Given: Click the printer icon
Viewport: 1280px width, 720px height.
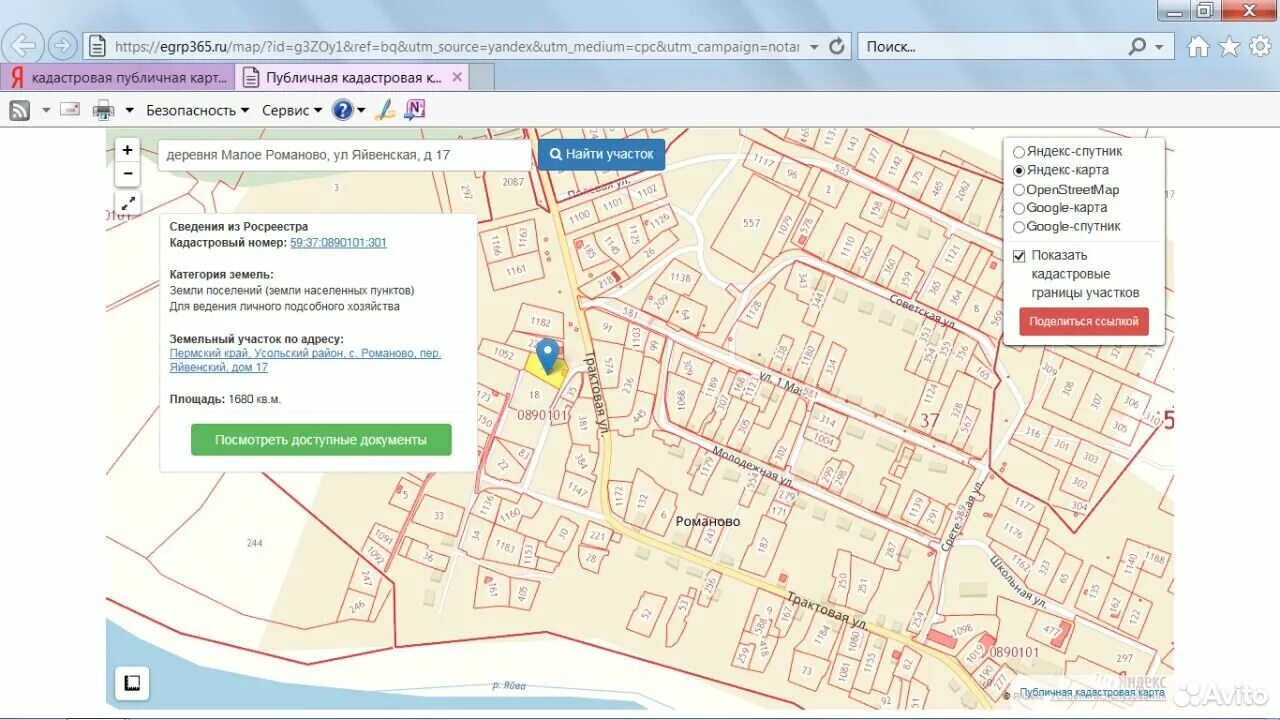Looking at the screenshot, I should (103, 110).
